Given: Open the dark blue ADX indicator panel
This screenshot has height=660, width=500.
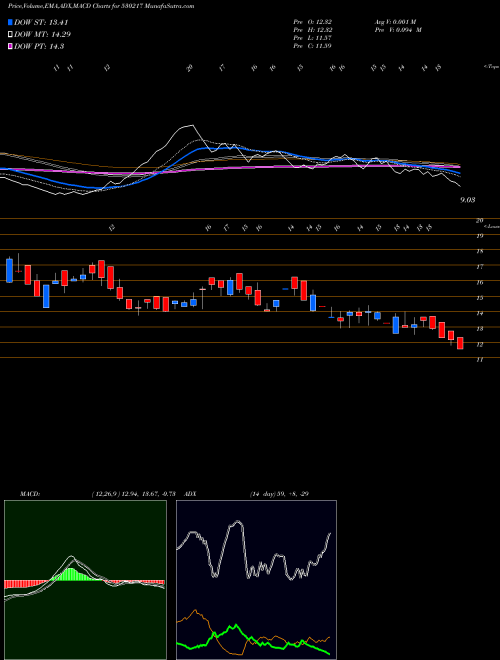Looking at the screenshot, I should (256, 580).
